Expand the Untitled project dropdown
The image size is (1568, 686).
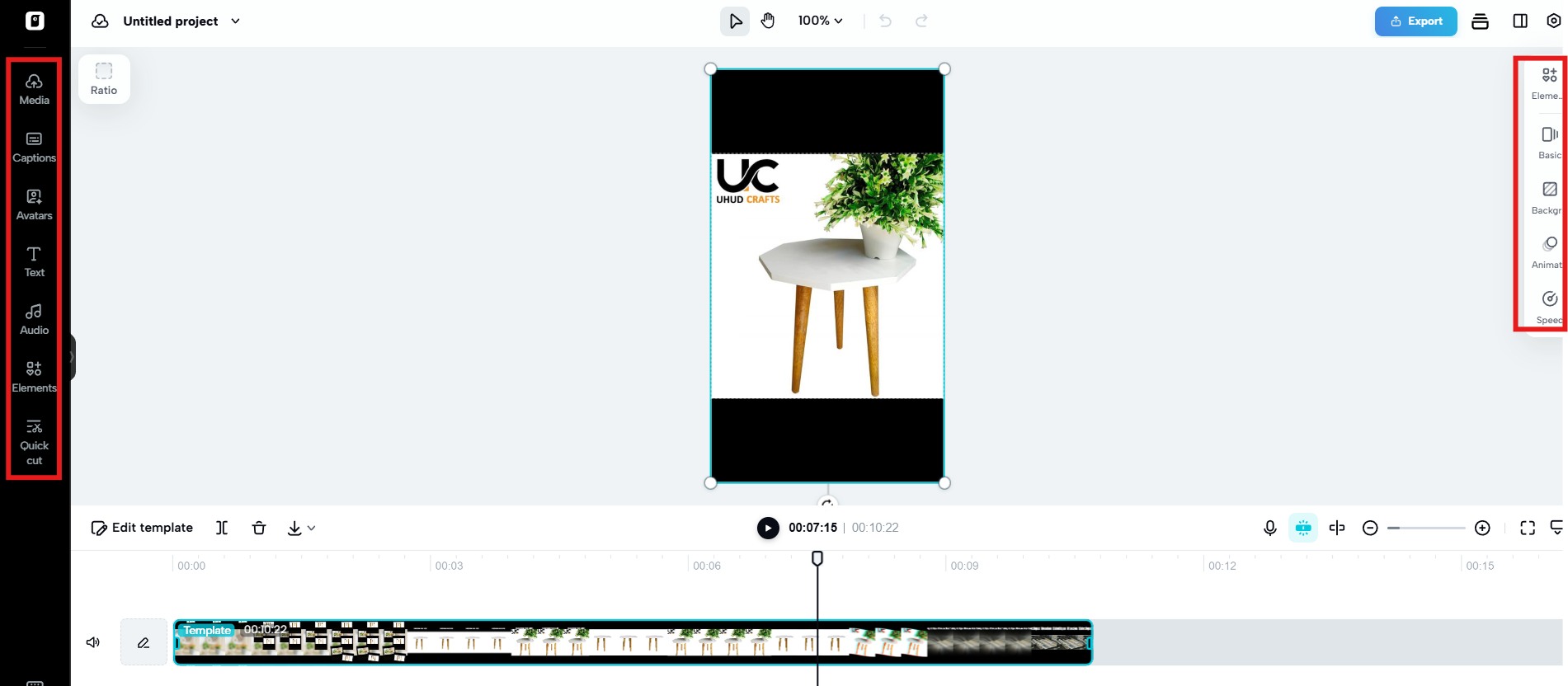coord(235,21)
